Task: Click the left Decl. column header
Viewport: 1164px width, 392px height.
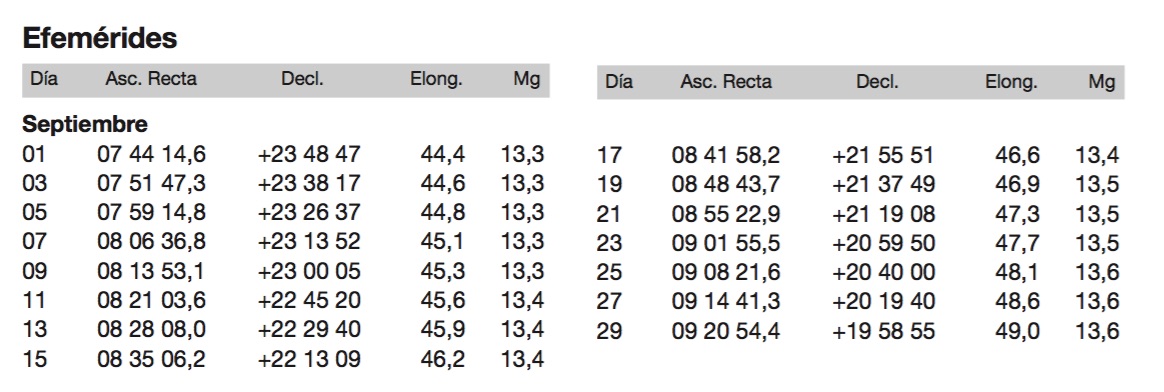Action: (302, 79)
